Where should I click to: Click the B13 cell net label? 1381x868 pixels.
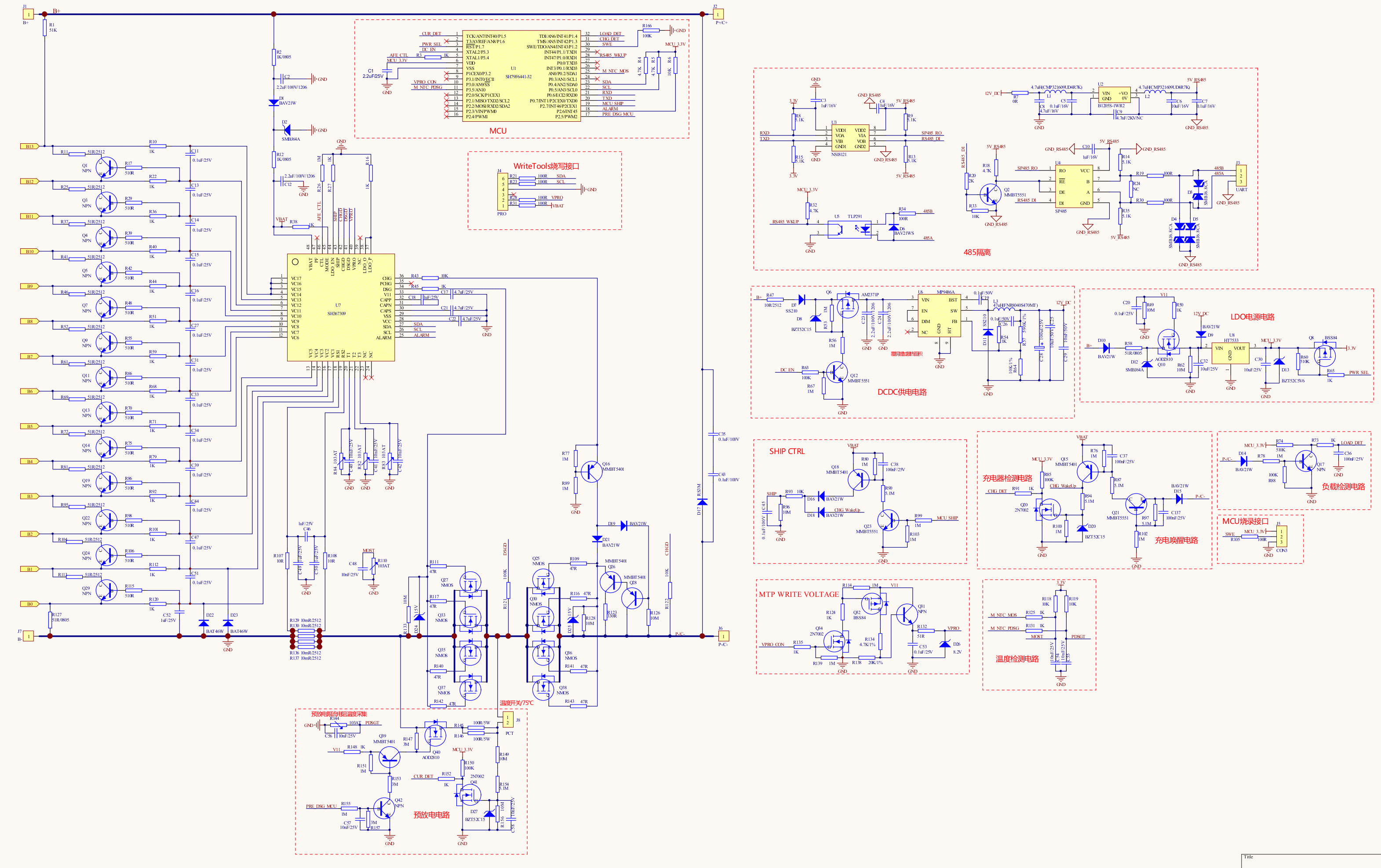30,147
